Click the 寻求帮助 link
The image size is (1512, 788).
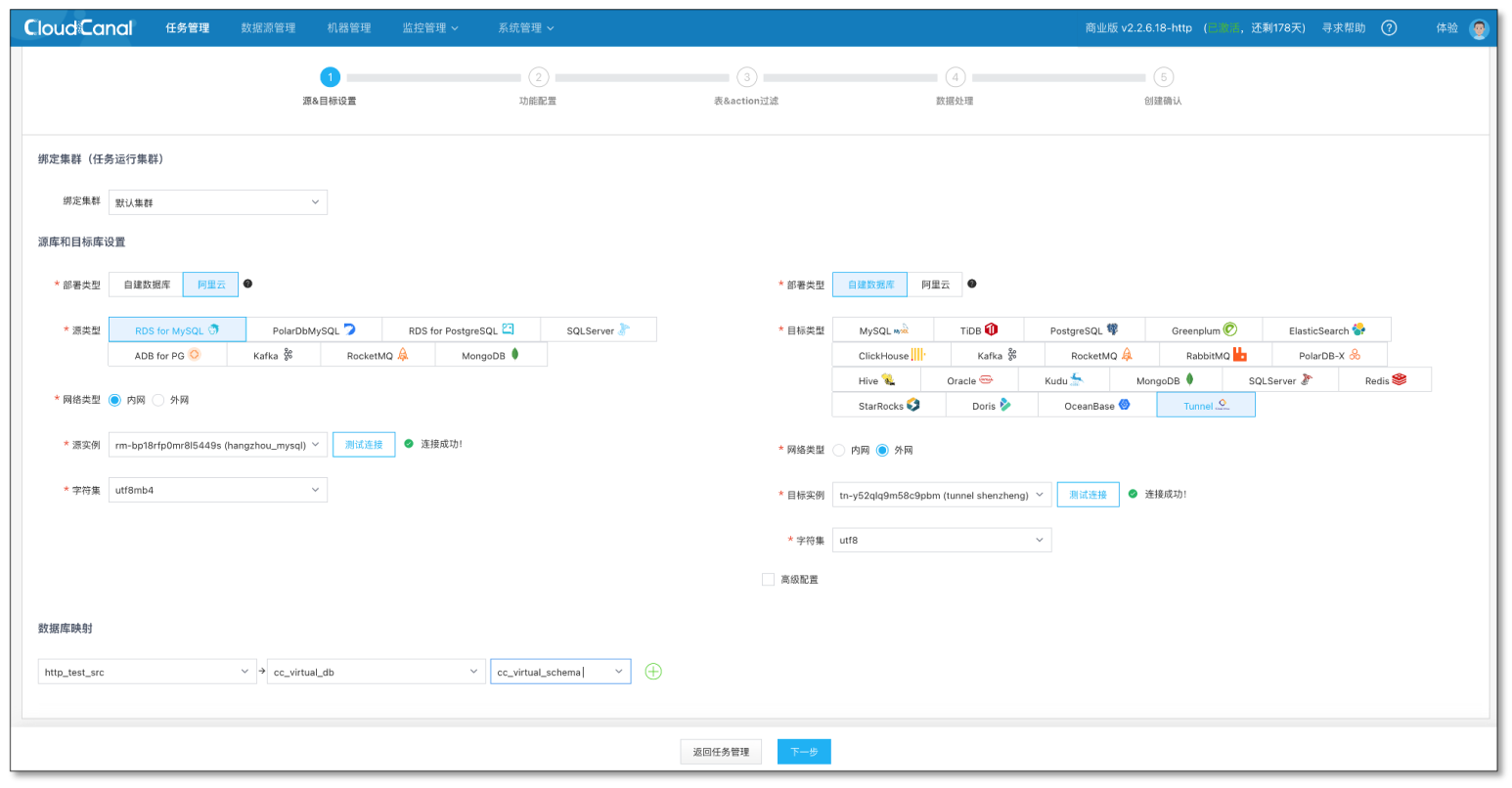(x=1344, y=28)
